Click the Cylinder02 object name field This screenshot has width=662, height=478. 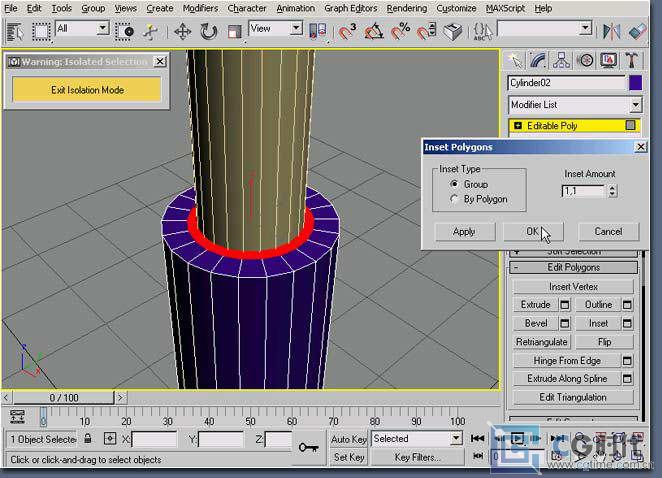pos(567,83)
